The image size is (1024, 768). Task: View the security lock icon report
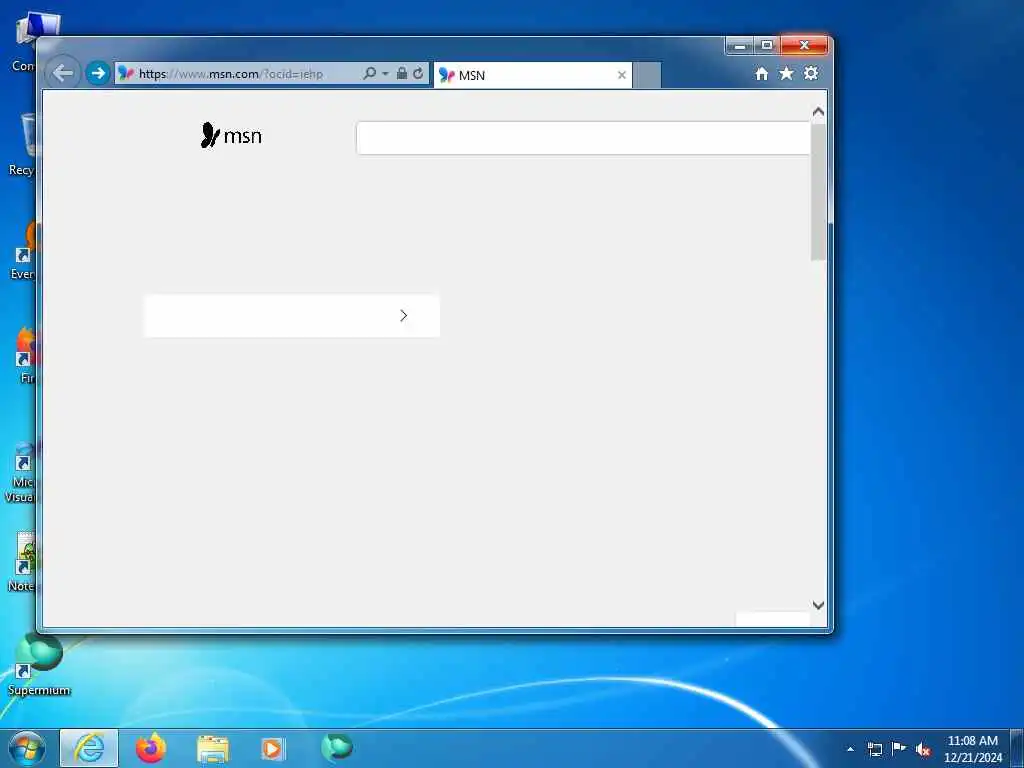pyautogui.click(x=402, y=73)
